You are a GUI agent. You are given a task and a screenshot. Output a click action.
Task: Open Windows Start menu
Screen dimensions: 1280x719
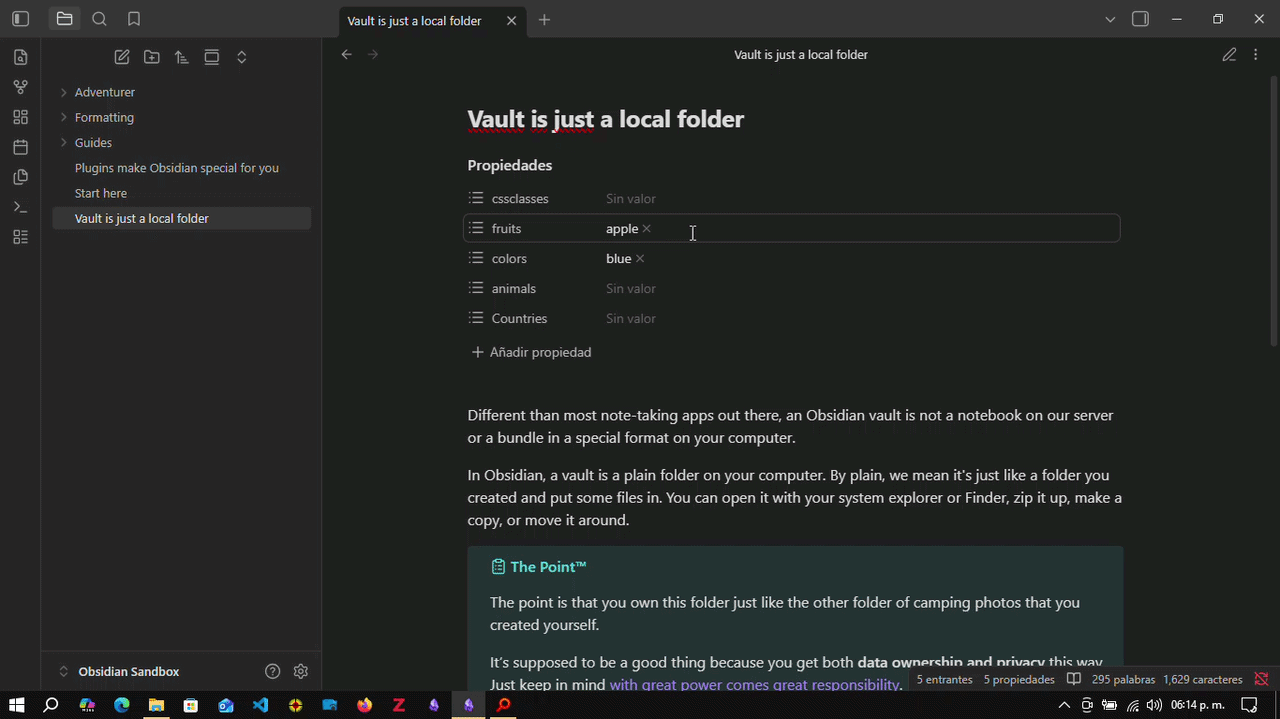(17, 705)
